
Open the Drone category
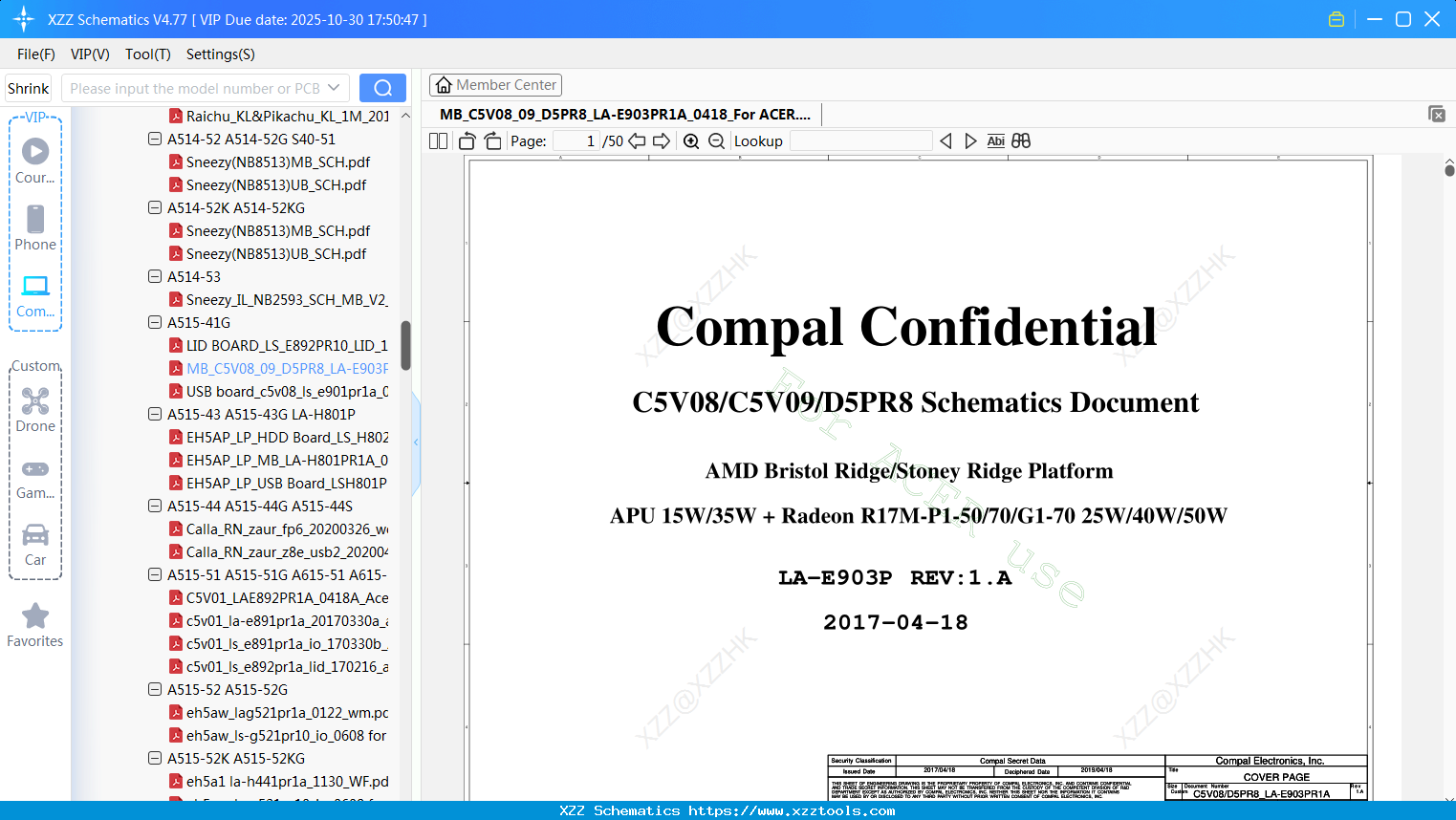click(35, 410)
